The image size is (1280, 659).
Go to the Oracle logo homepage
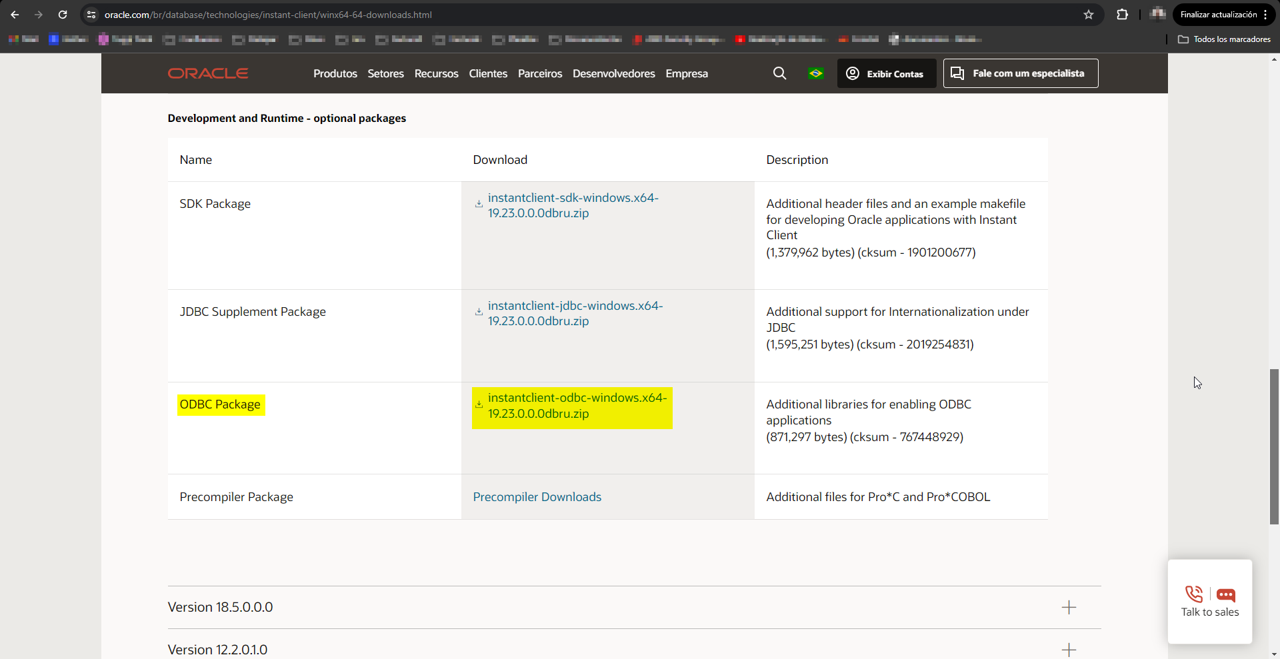[x=208, y=73]
